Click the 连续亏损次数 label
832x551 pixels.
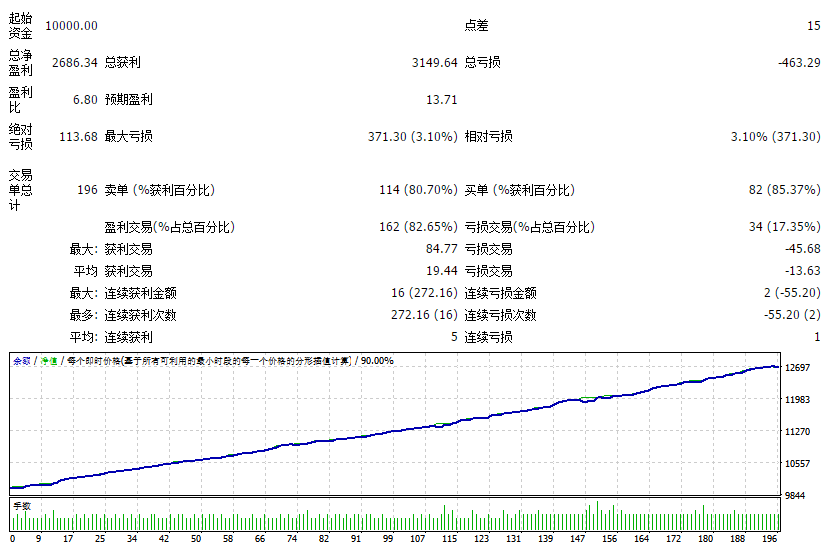point(500,315)
